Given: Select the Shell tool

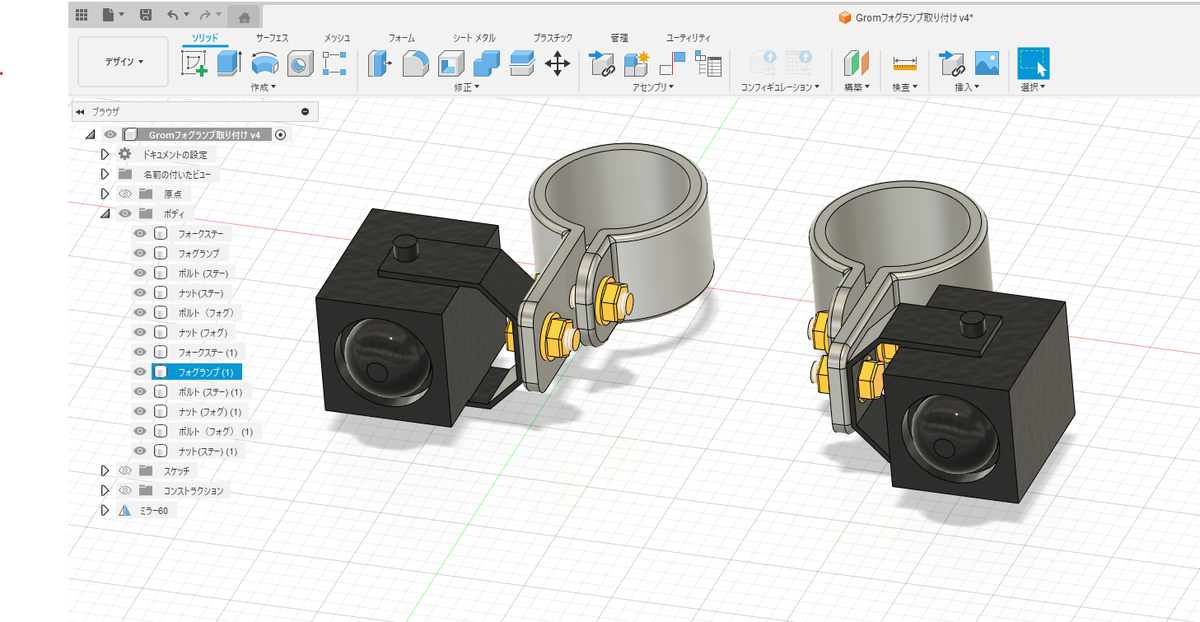Looking at the screenshot, I should [451, 64].
